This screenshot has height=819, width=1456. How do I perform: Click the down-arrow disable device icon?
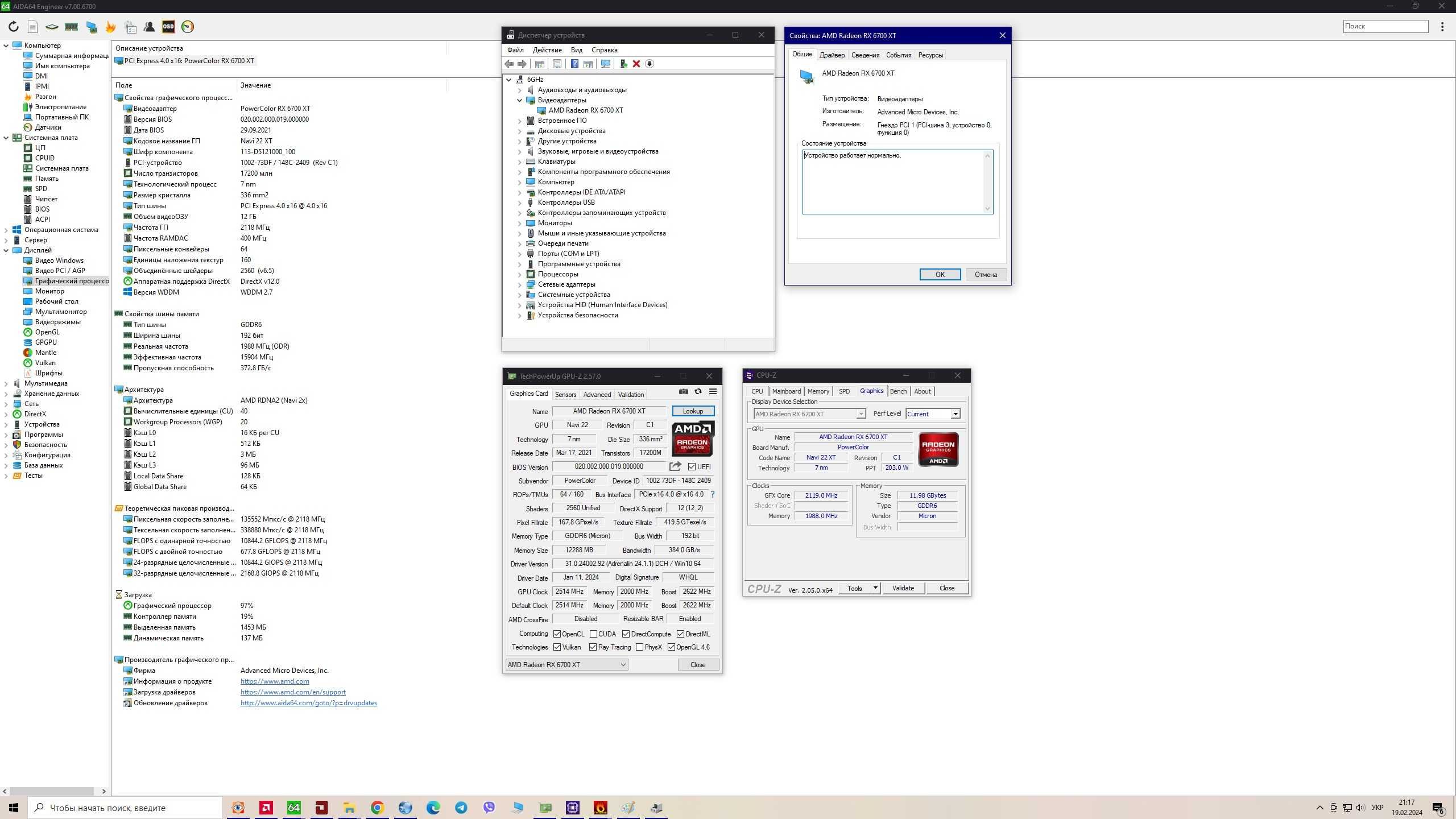pyautogui.click(x=650, y=64)
